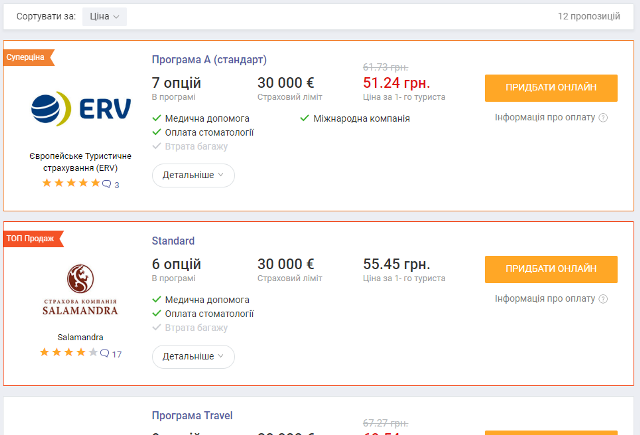640x435 pixels.
Task: Open ERV reviews comment icon
Action: pos(107,184)
